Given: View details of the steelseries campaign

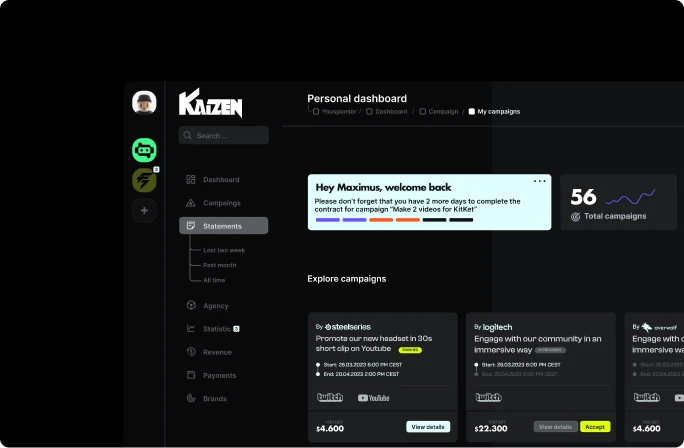Looking at the screenshot, I should coord(428,427).
